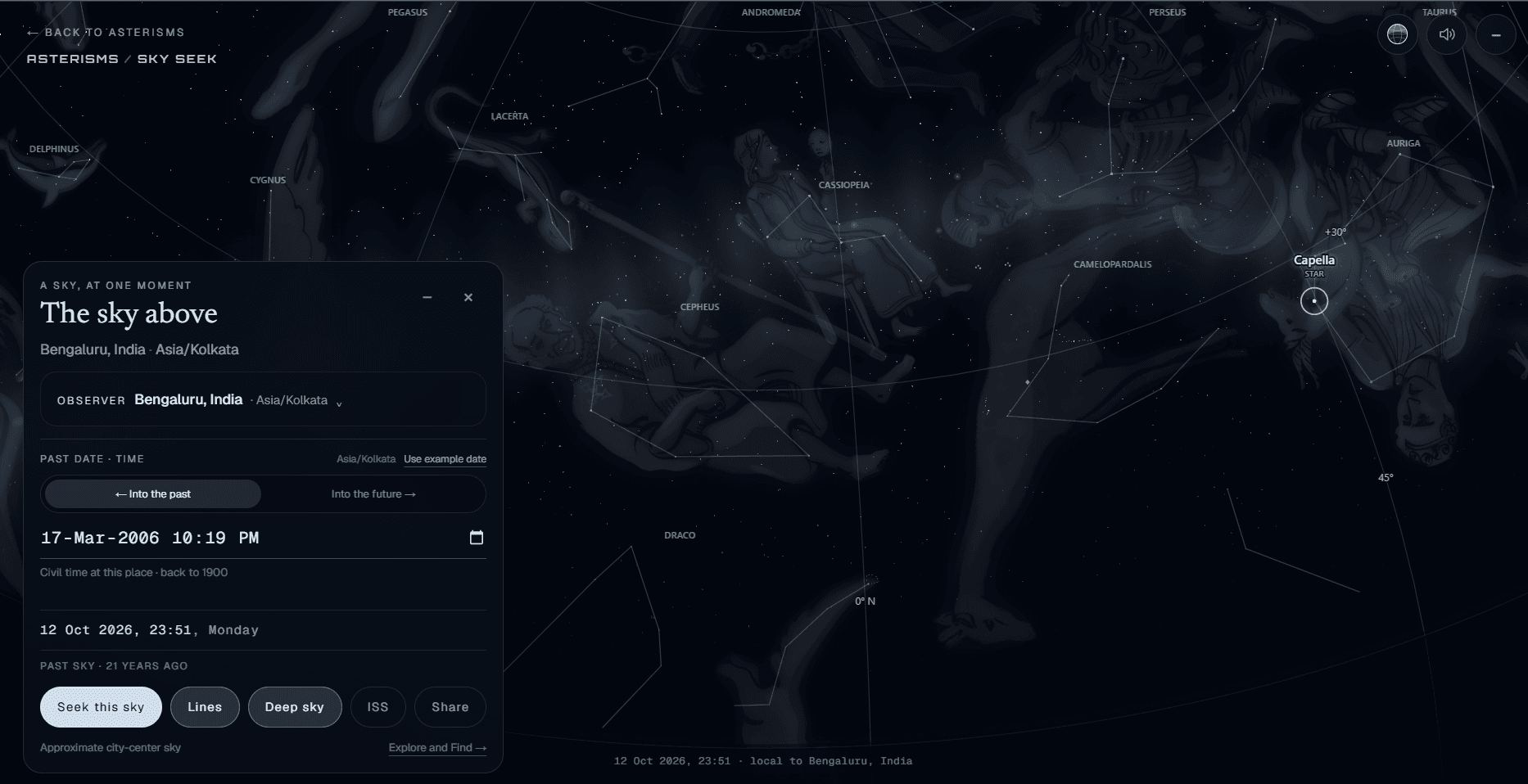This screenshot has height=784, width=1528.
Task: Click the Lacerta constellation label
Action: (x=509, y=116)
